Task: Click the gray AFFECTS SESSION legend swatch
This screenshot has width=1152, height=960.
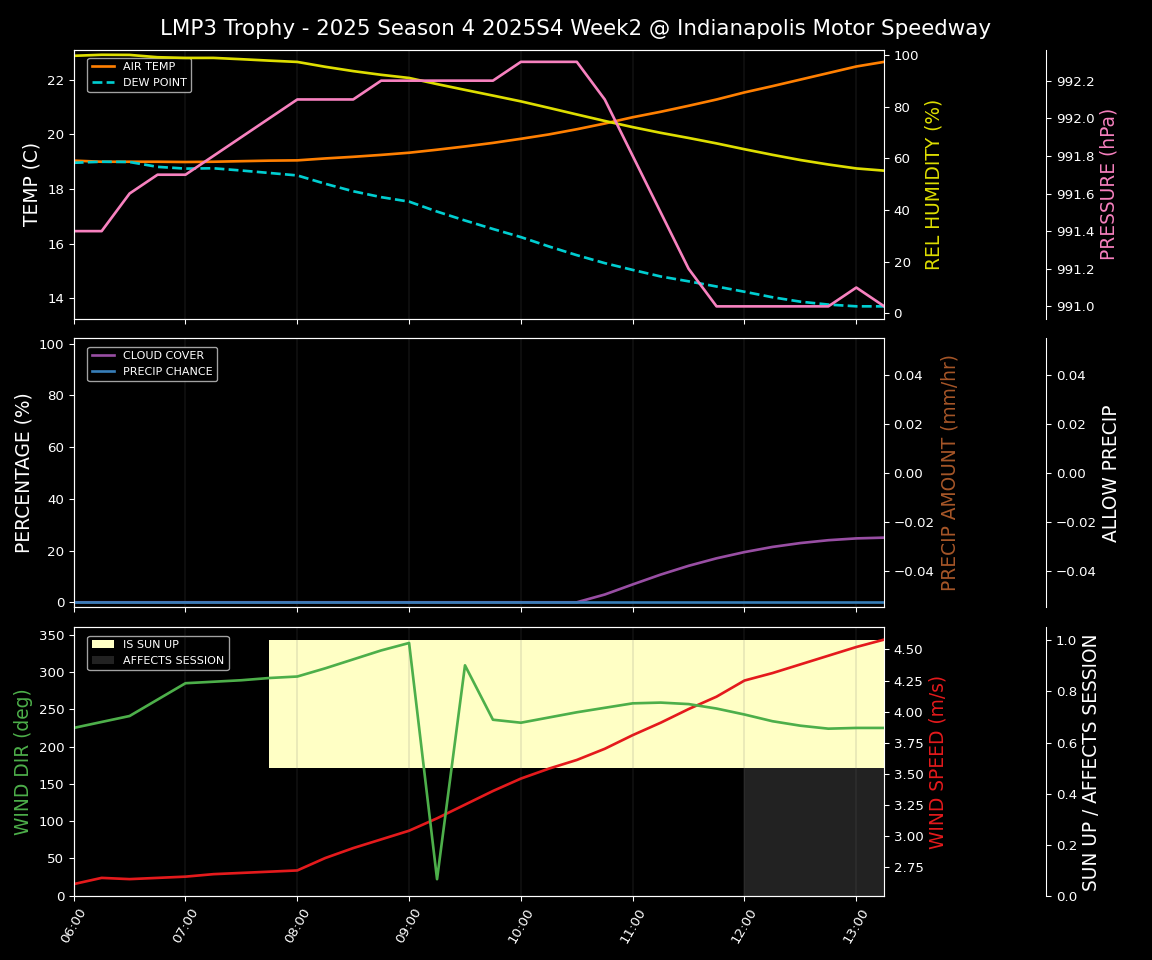Action: tap(103, 661)
